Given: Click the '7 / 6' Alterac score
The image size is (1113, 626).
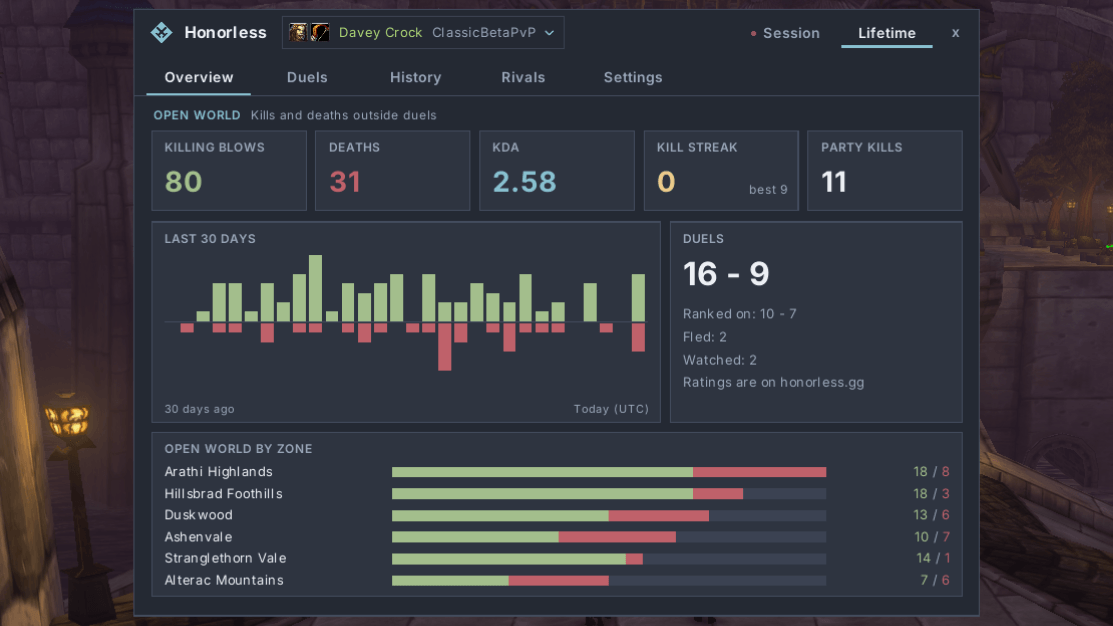Looking at the screenshot, I should click(935, 581).
